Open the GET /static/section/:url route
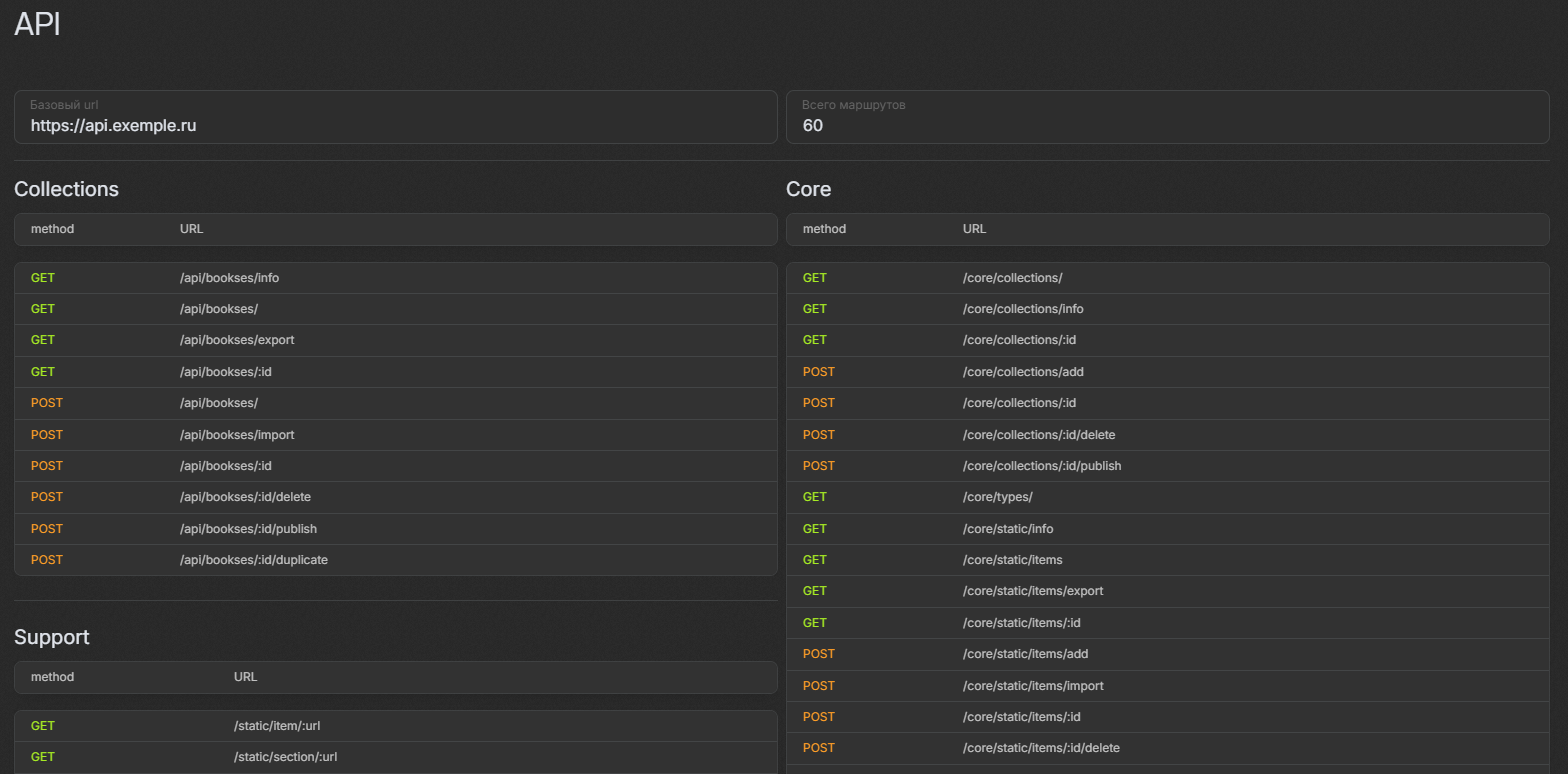 (395, 757)
